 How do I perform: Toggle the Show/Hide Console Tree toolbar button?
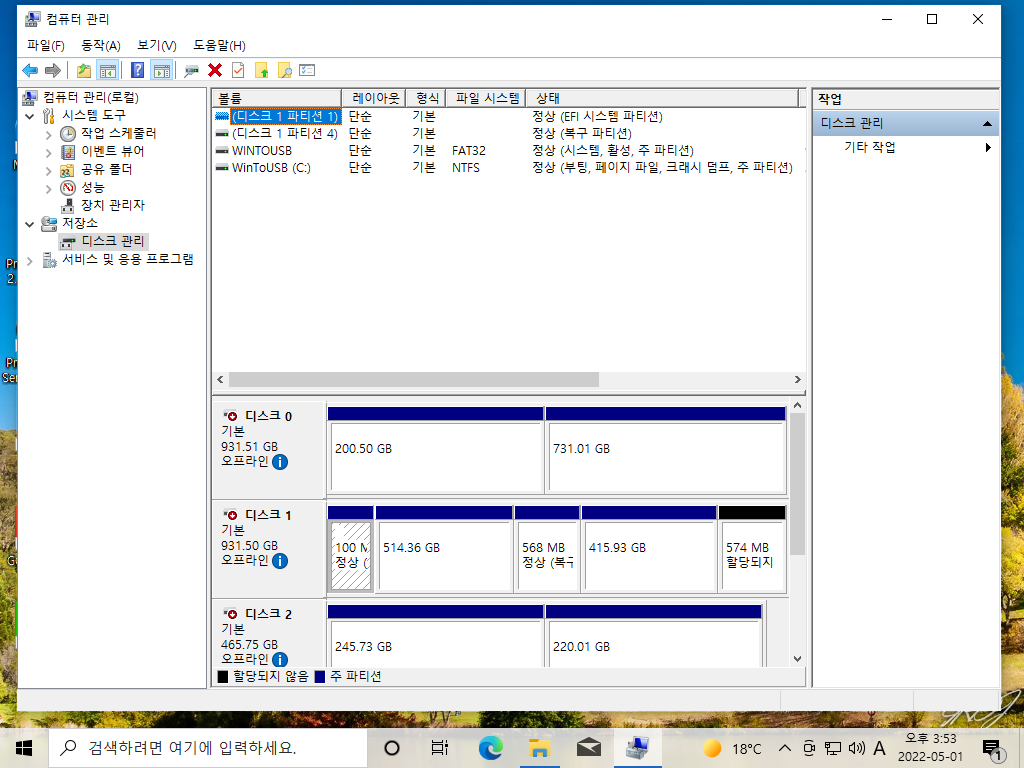coord(108,71)
